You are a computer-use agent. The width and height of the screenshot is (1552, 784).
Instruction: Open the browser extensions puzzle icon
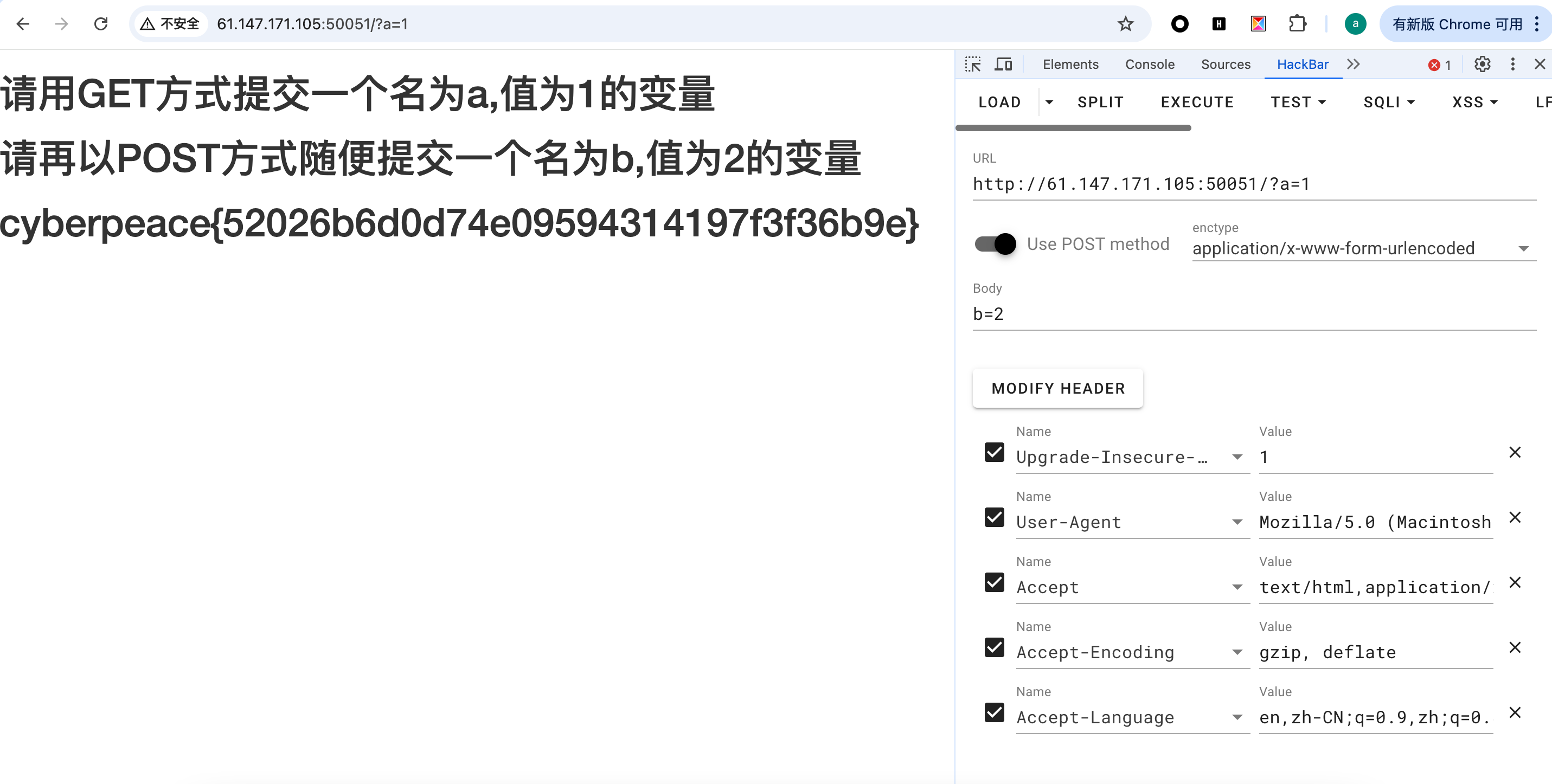click(x=1298, y=24)
